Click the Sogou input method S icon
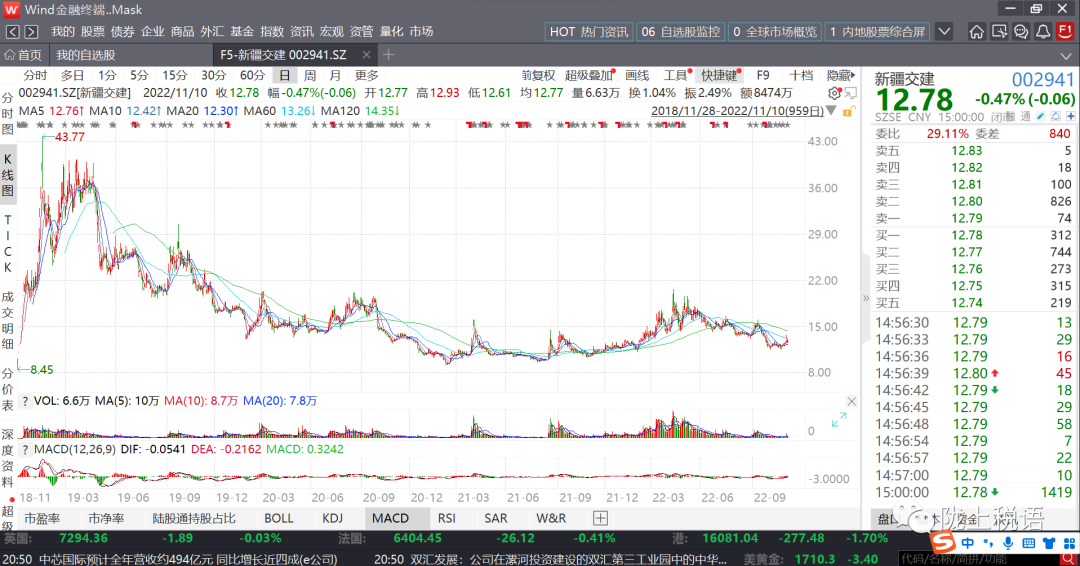 point(944,543)
